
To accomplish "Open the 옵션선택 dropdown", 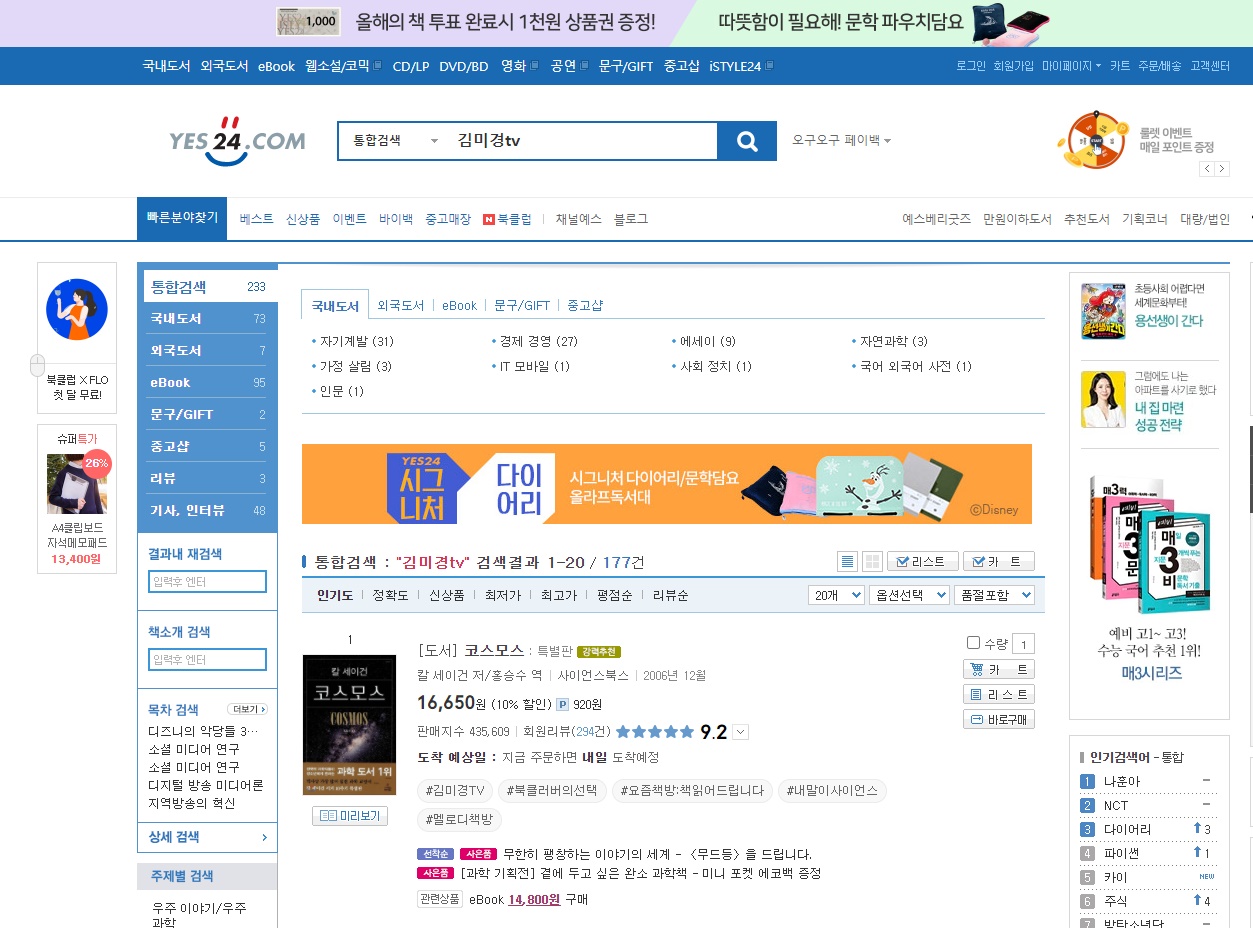I will 909,595.
